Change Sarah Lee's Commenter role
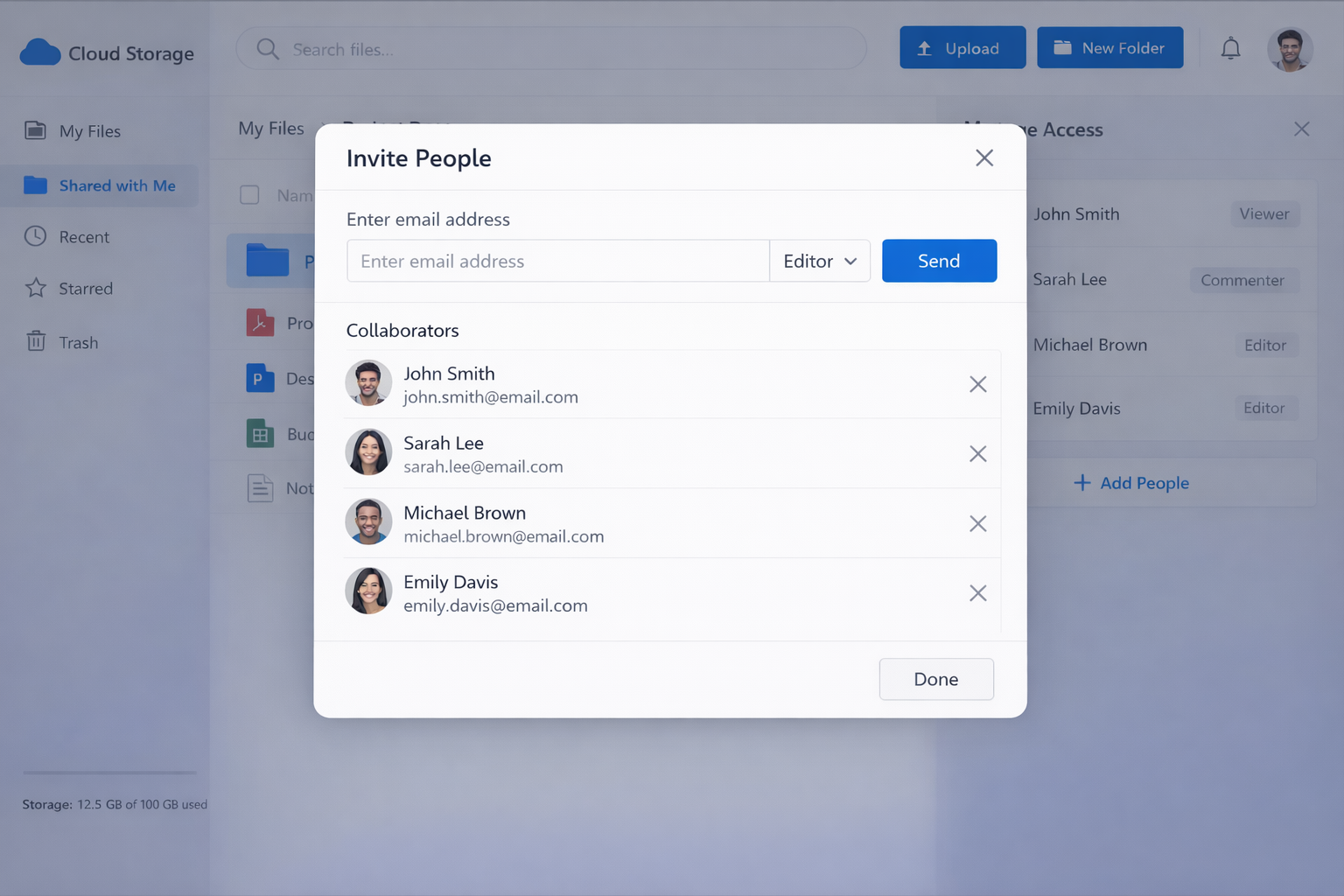 [x=1242, y=280]
